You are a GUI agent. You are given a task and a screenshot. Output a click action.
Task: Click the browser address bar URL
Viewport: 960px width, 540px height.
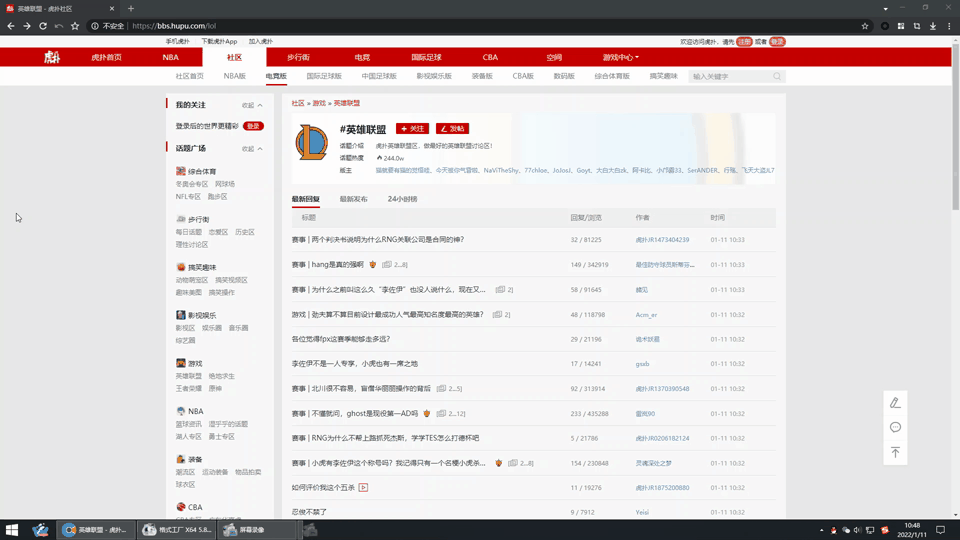(x=174, y=26)
